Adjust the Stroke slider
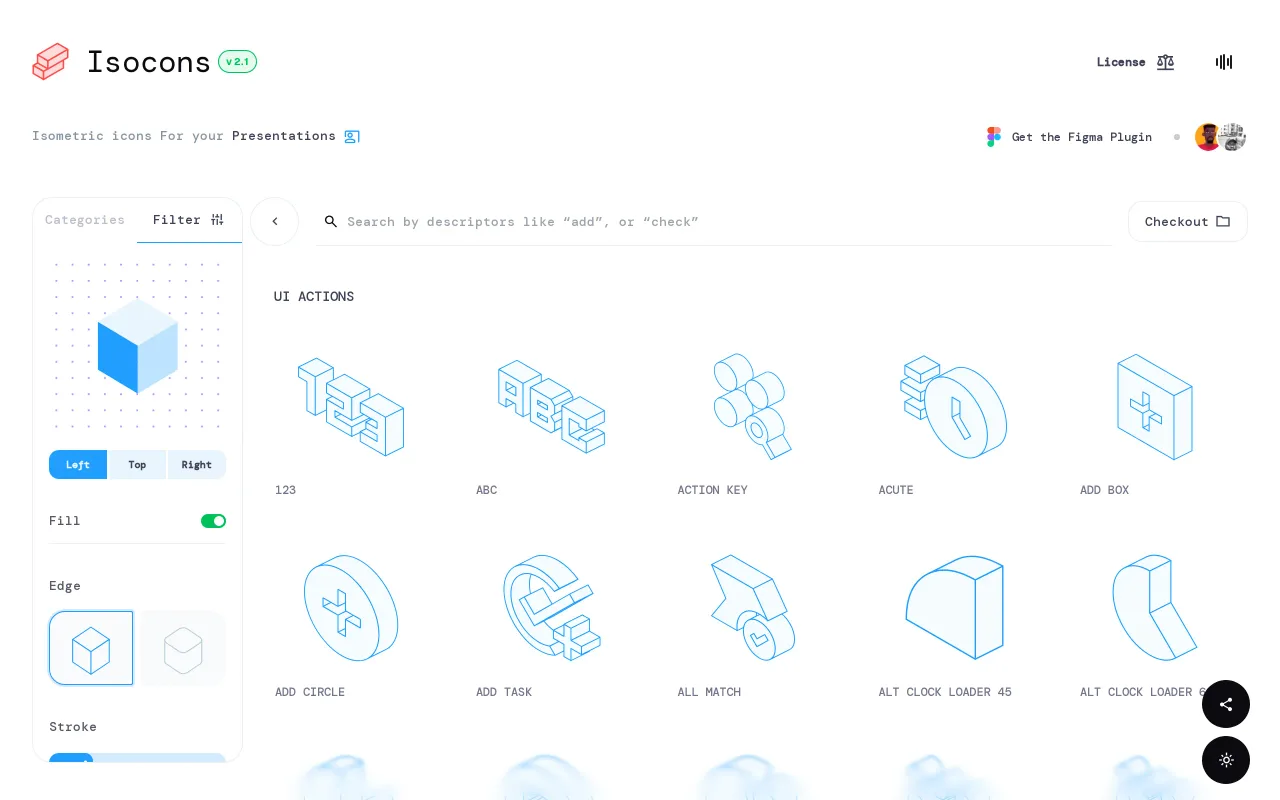Viewport: 1280px width, 800px height. coord(137,758)
